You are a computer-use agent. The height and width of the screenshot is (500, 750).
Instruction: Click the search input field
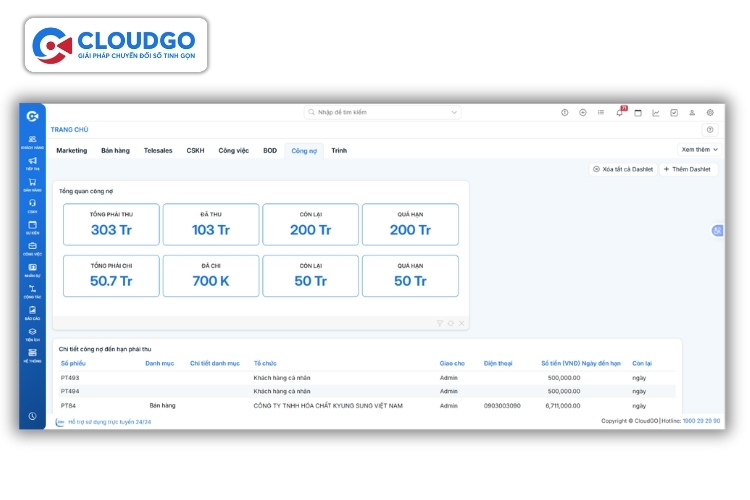point(380,113)
